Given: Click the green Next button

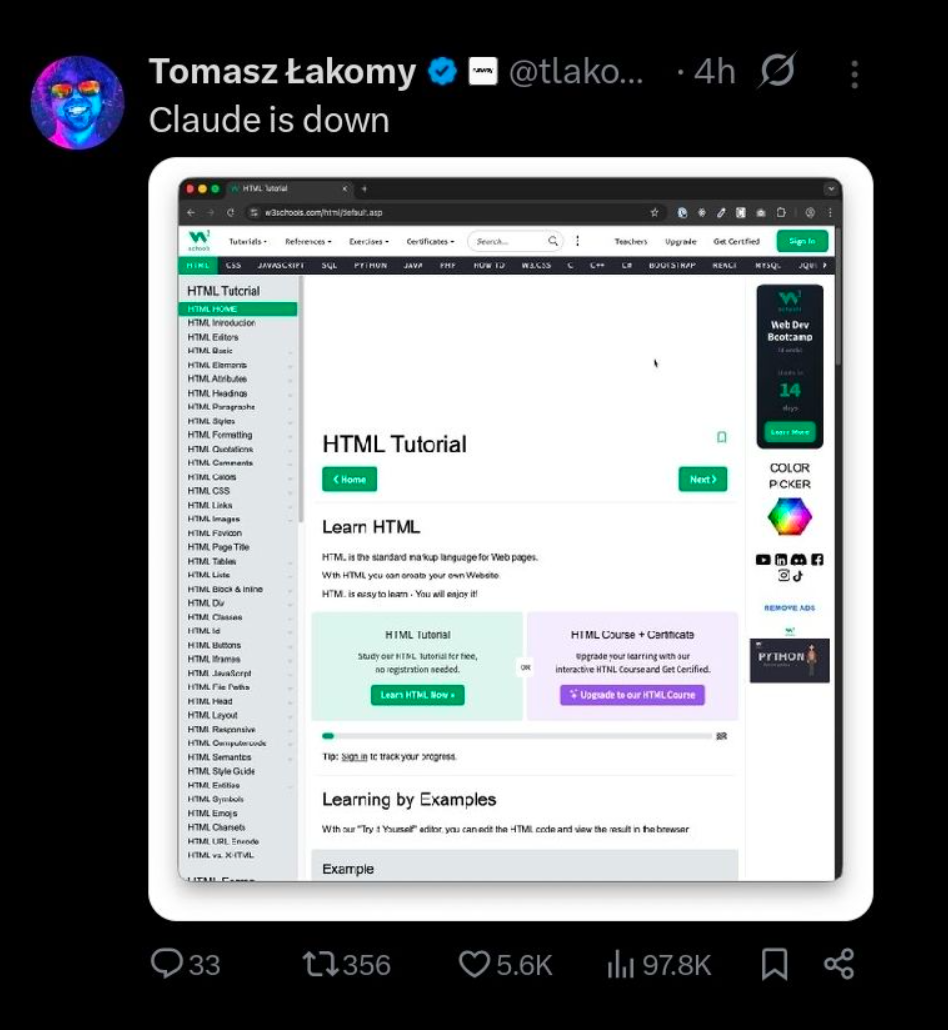Looking at the screenshot, I should 702,479.
